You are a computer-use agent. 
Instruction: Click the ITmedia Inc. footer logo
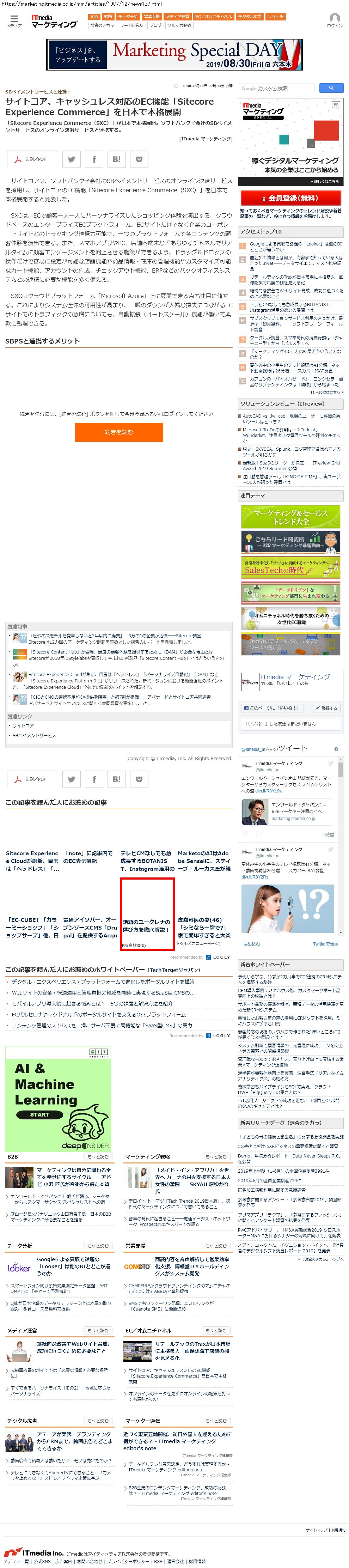(33, 1552)
